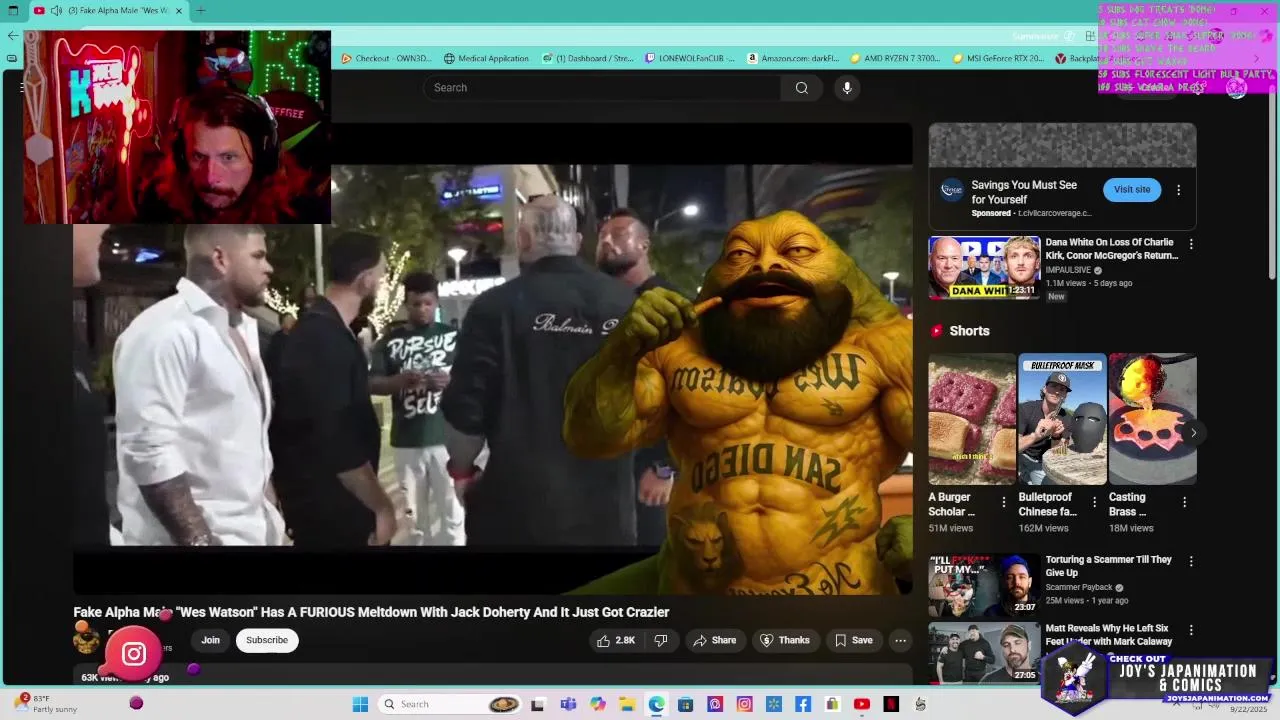Open Microsoft Teams from the taskbar

click(568, 704)
